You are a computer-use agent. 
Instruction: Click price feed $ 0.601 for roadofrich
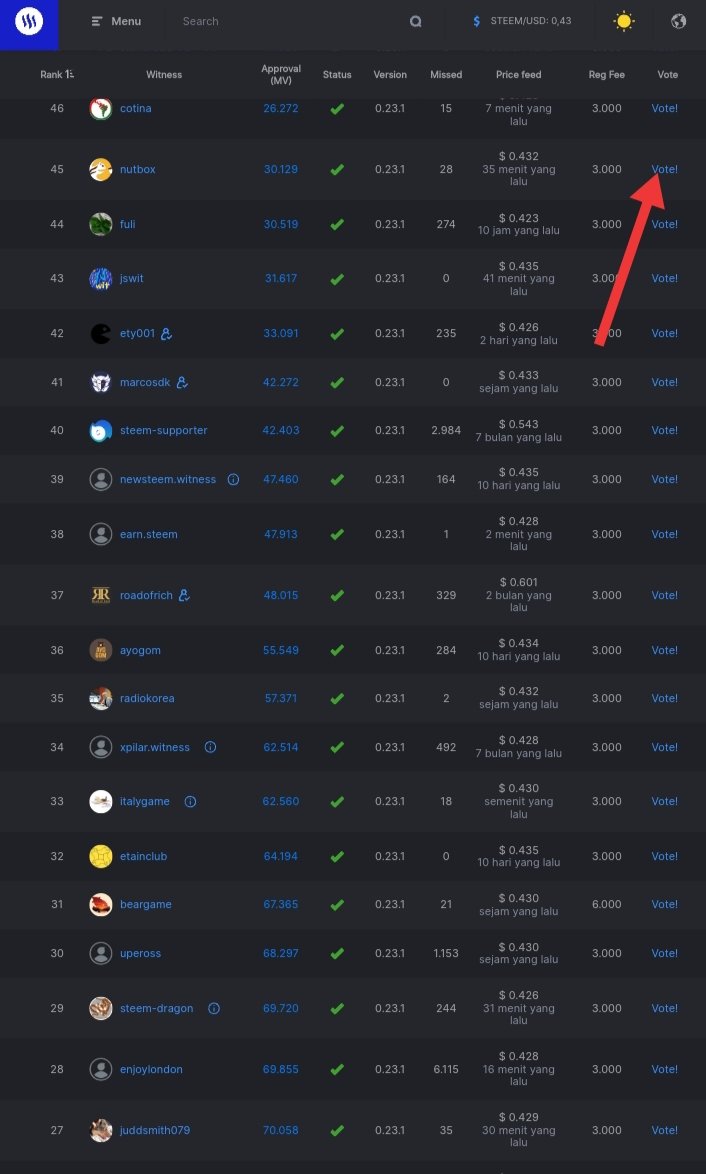coord(518,582)
